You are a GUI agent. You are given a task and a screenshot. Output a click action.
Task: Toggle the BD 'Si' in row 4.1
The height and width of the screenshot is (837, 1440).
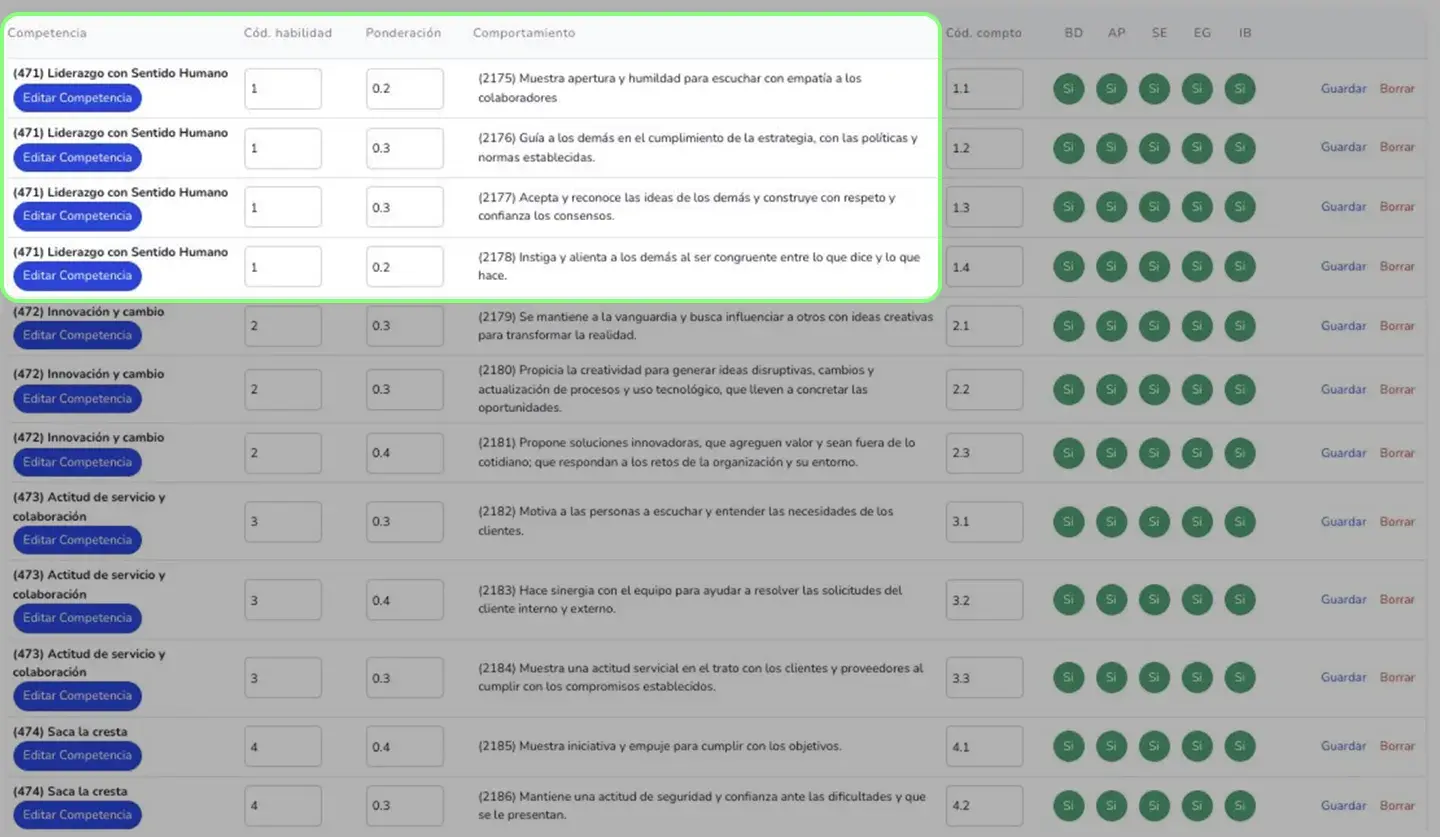click(1069, 747)
